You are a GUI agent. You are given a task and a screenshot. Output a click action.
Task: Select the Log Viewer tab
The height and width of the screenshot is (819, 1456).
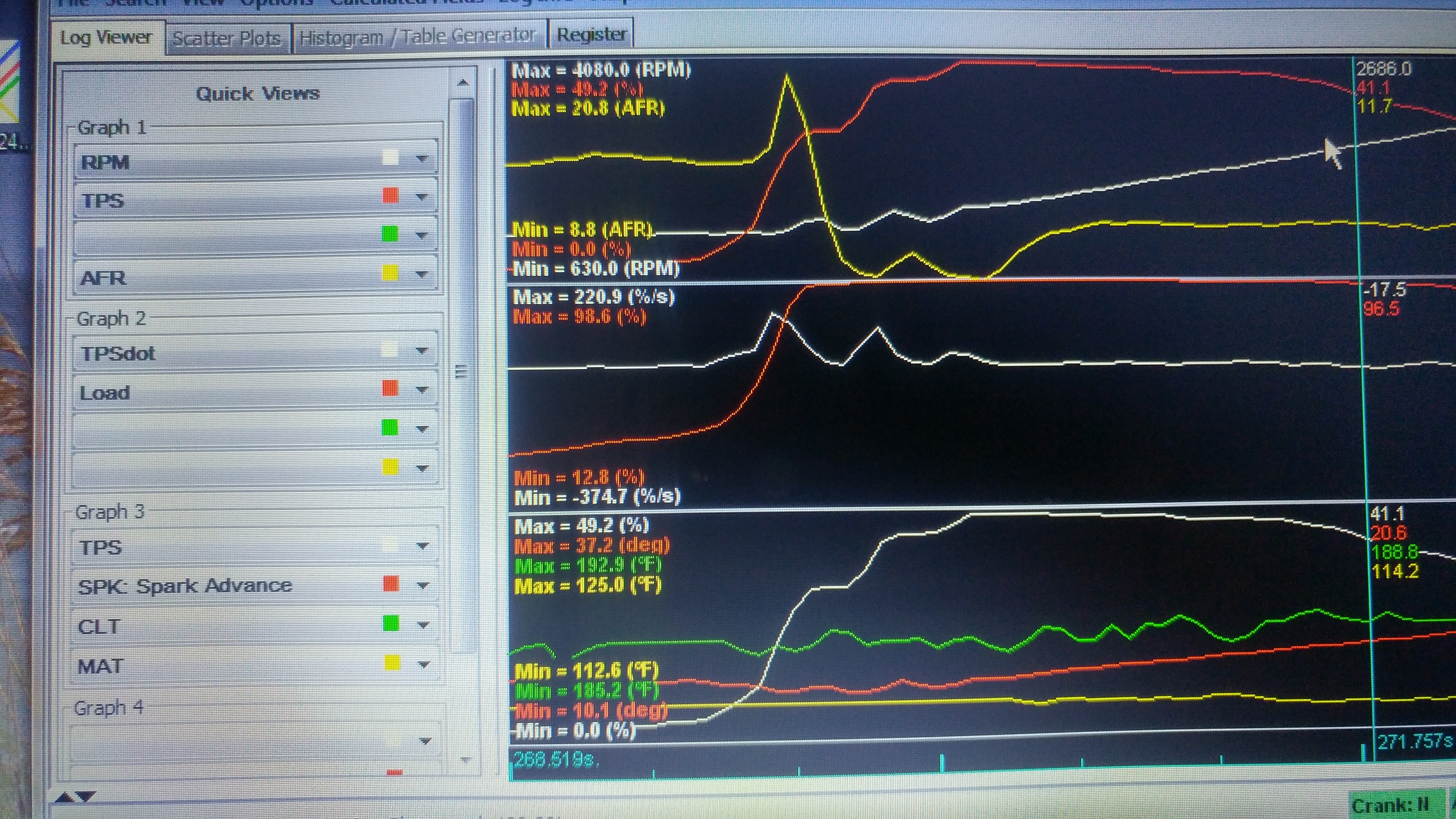(106, 38)
